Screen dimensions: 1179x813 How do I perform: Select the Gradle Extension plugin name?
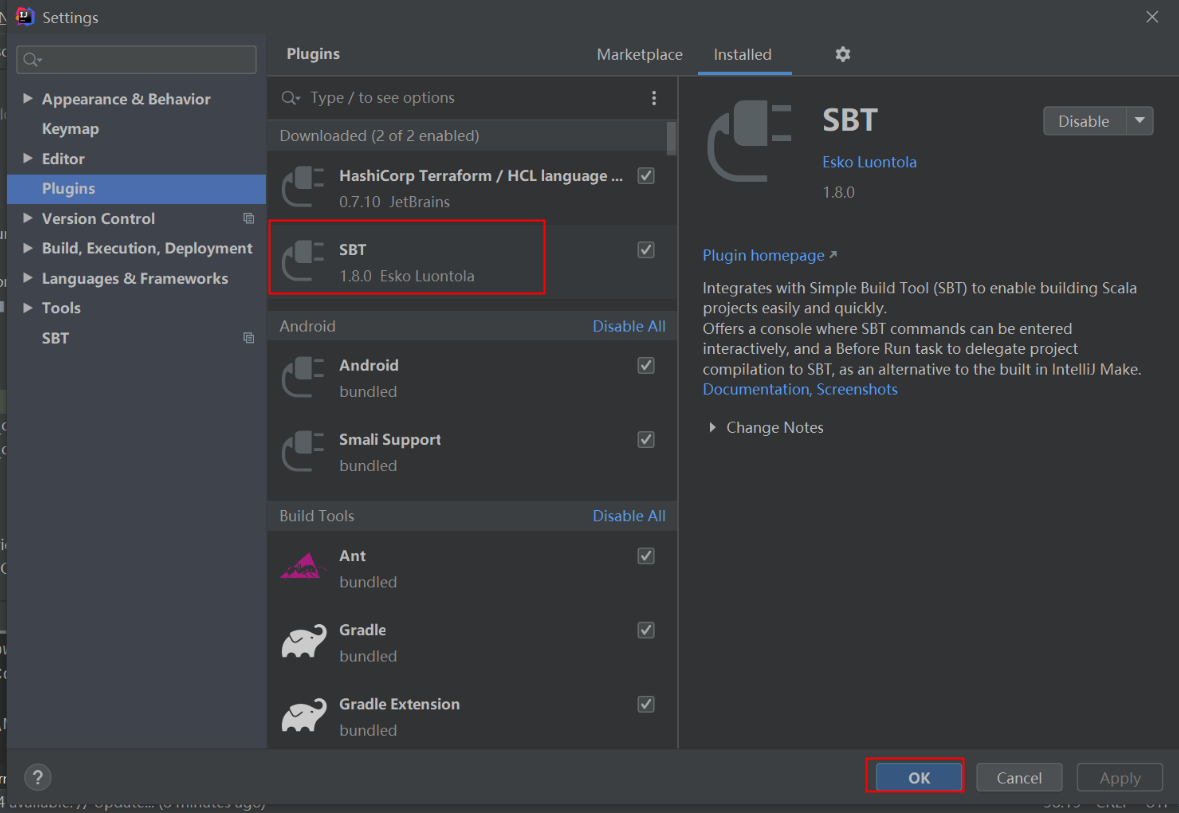point(399,704)
